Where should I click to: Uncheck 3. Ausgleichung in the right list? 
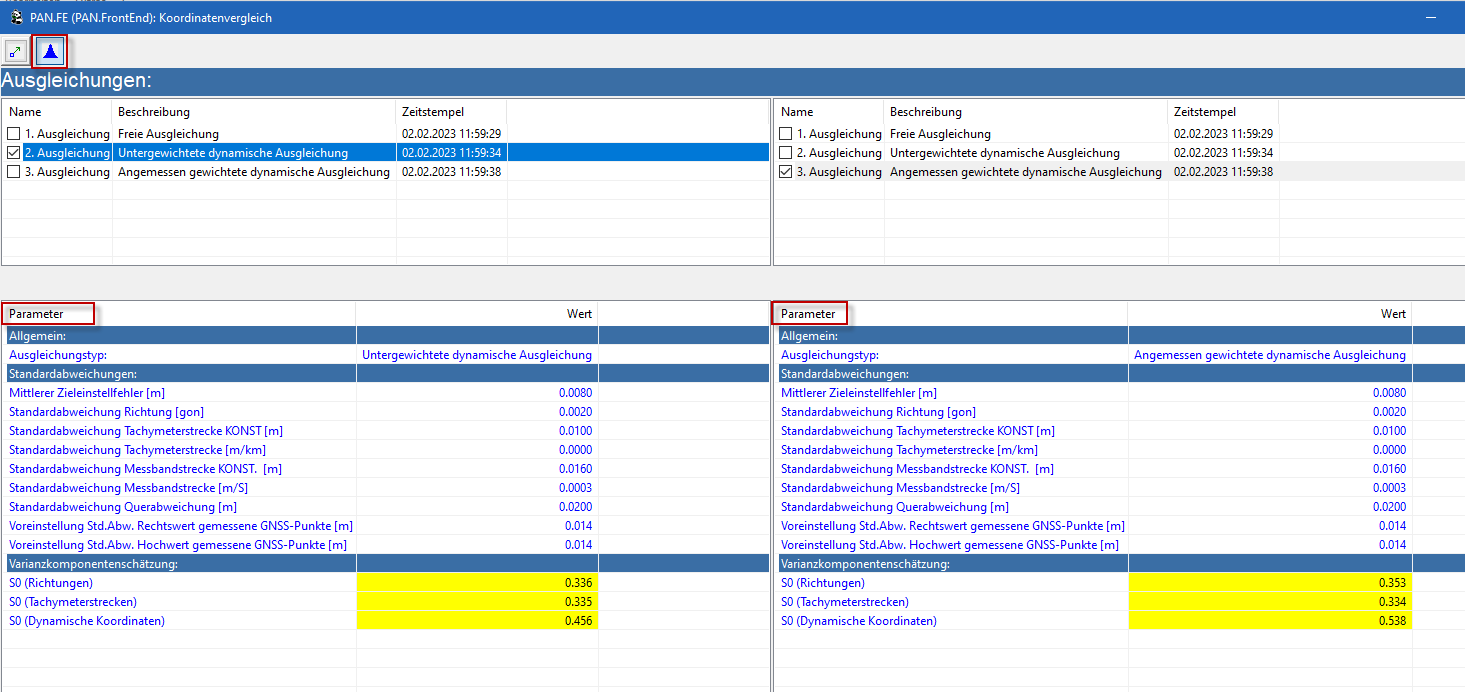tap(785, 172)
